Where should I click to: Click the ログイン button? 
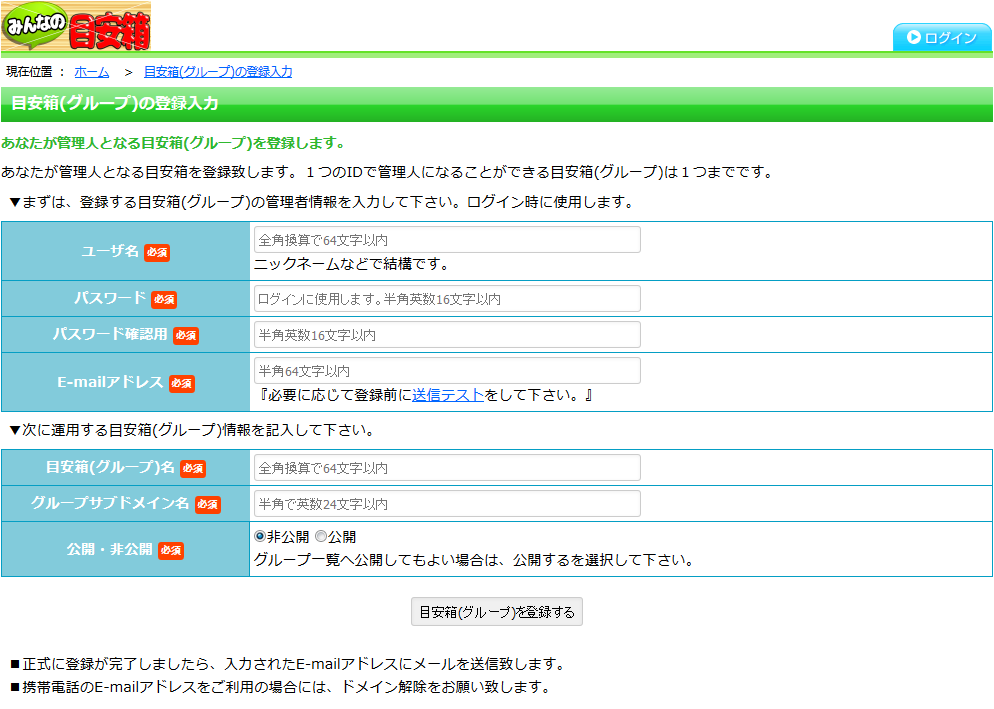pyautogui.click(x=941, y=38)
